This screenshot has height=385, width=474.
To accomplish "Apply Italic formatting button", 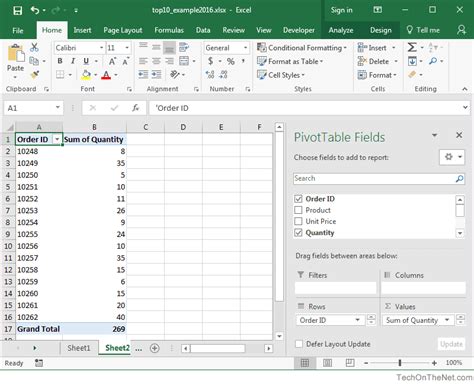I will pyautogui.click(x=73, y=61).
